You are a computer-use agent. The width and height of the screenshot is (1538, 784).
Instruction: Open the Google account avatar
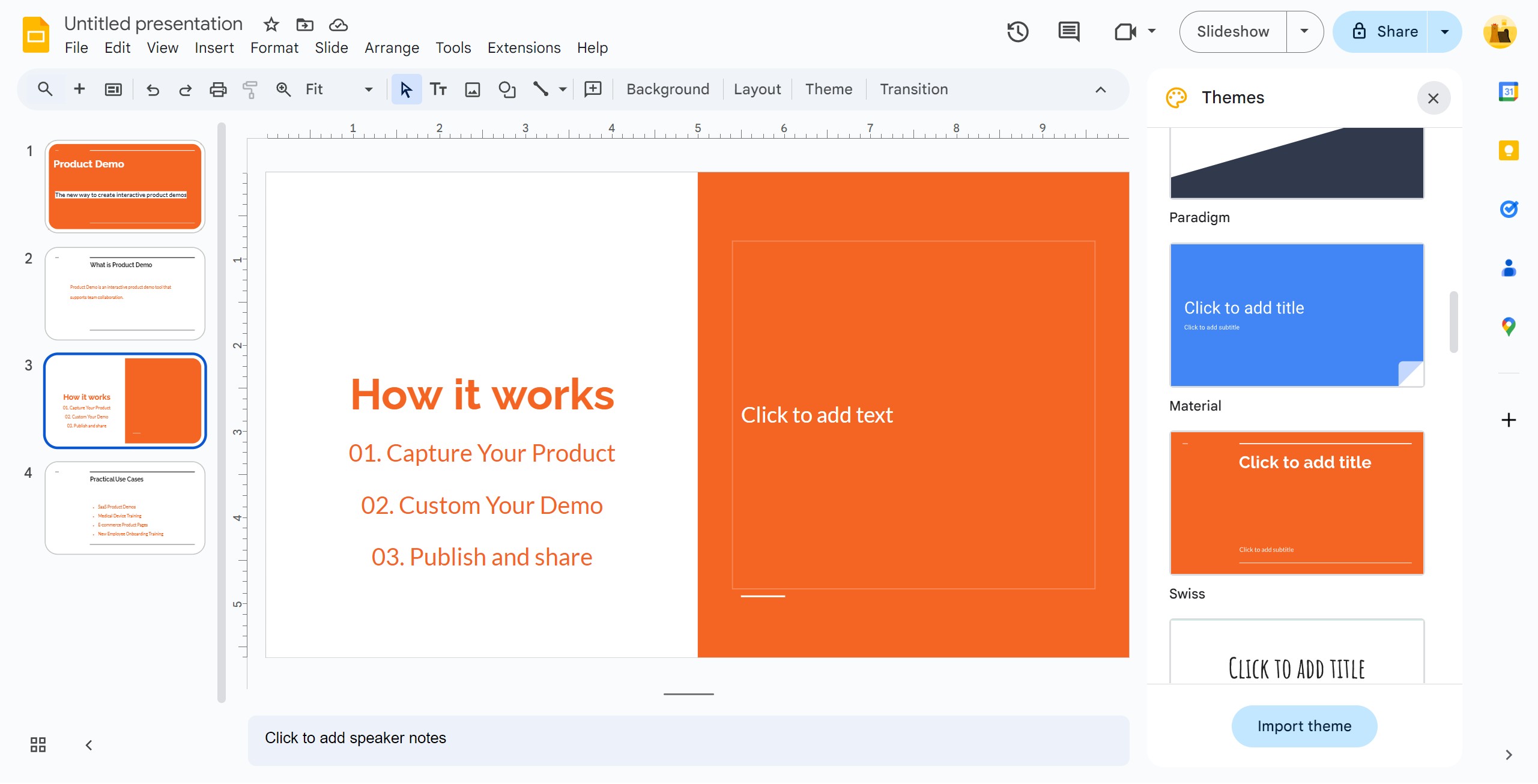1500,32
